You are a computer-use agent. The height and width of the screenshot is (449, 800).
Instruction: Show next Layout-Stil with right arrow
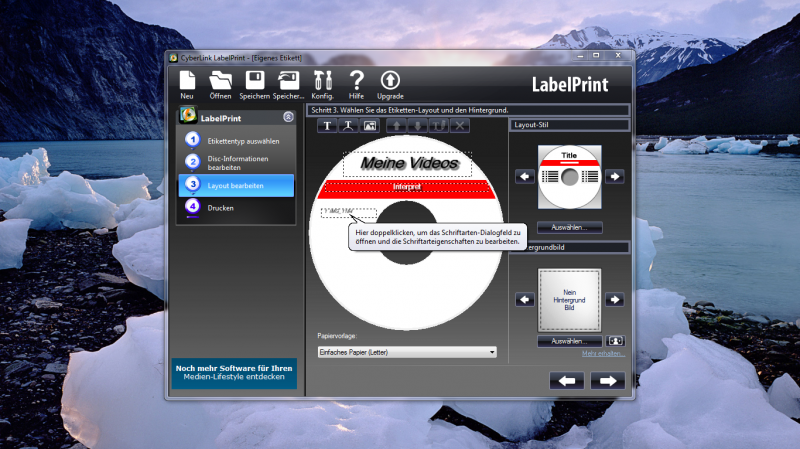click(615, 177)
